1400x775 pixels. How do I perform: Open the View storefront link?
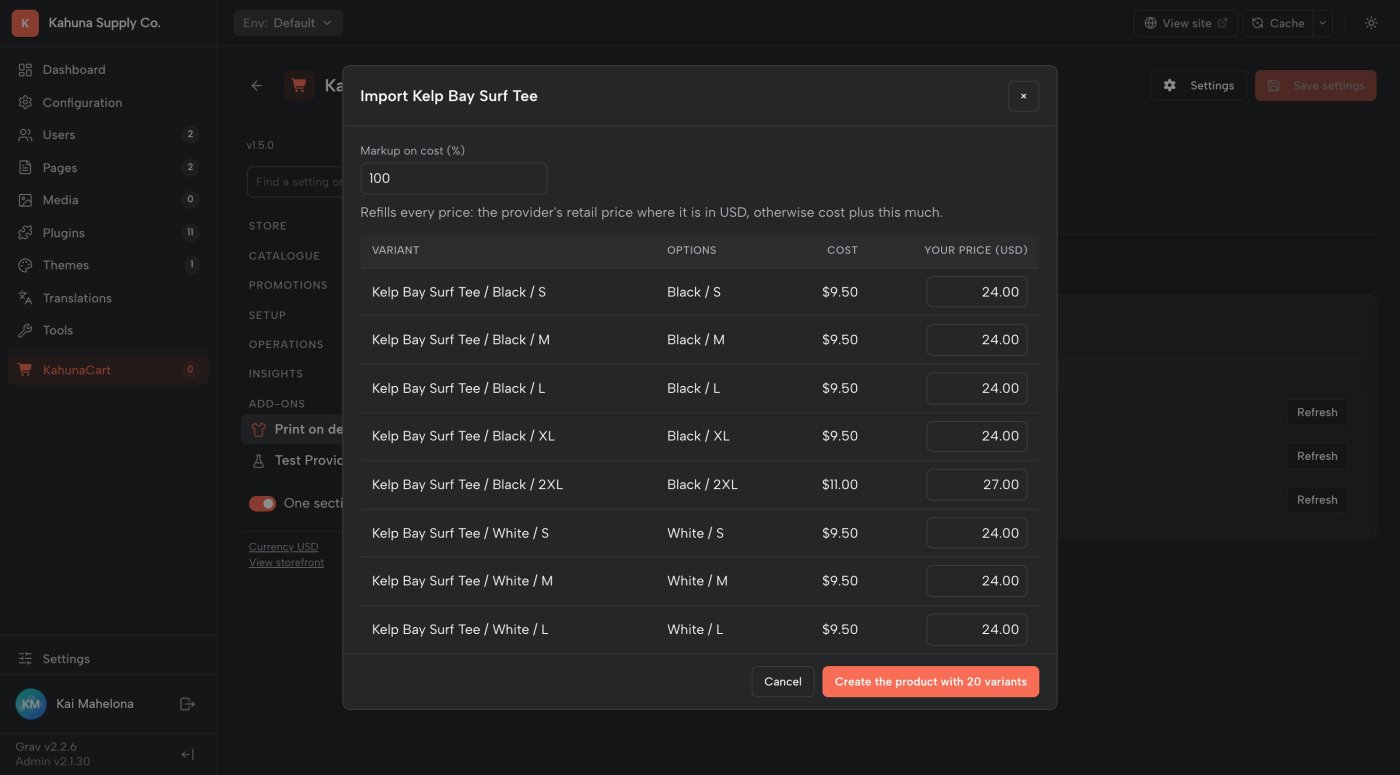286,563
